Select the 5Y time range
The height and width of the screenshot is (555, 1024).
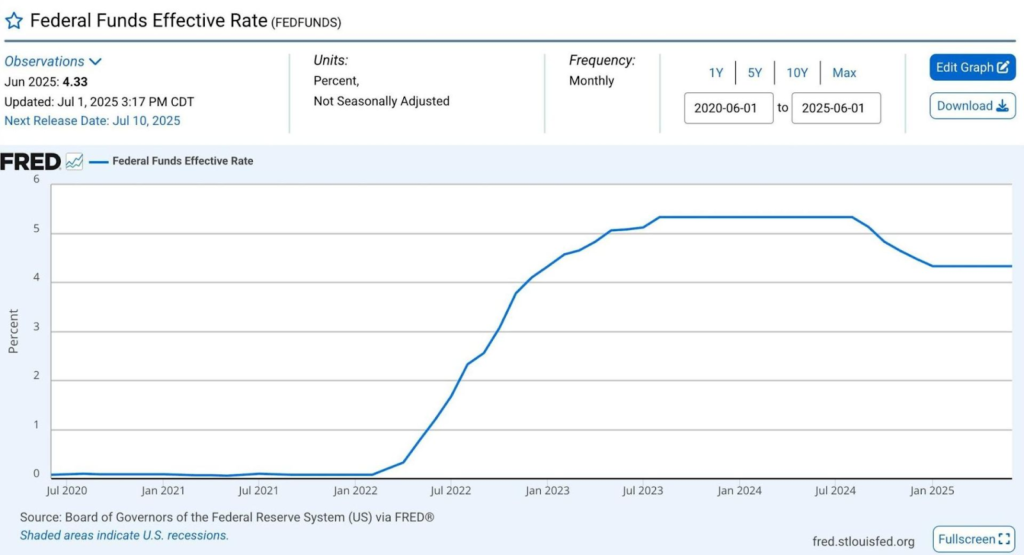pos(755,73)
